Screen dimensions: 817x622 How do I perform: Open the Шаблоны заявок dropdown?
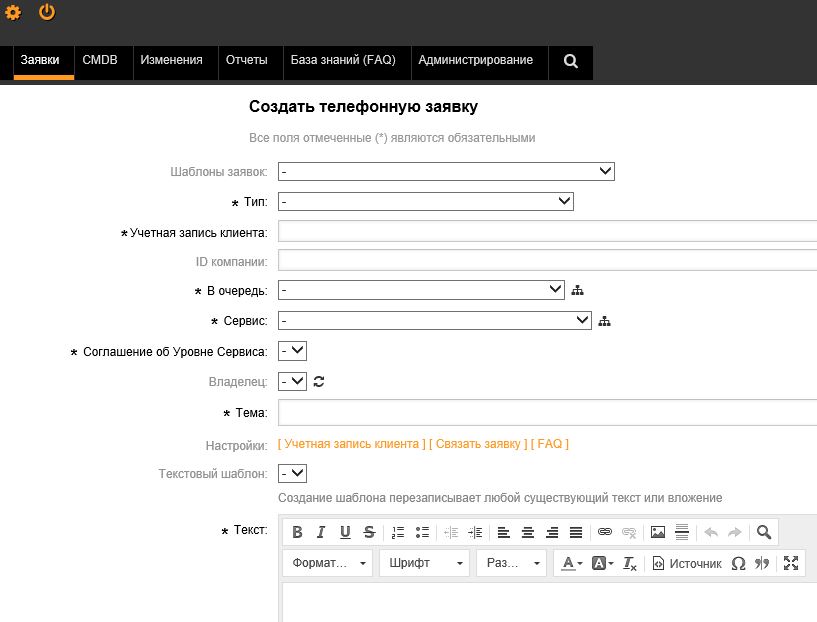tap(446, 171)
